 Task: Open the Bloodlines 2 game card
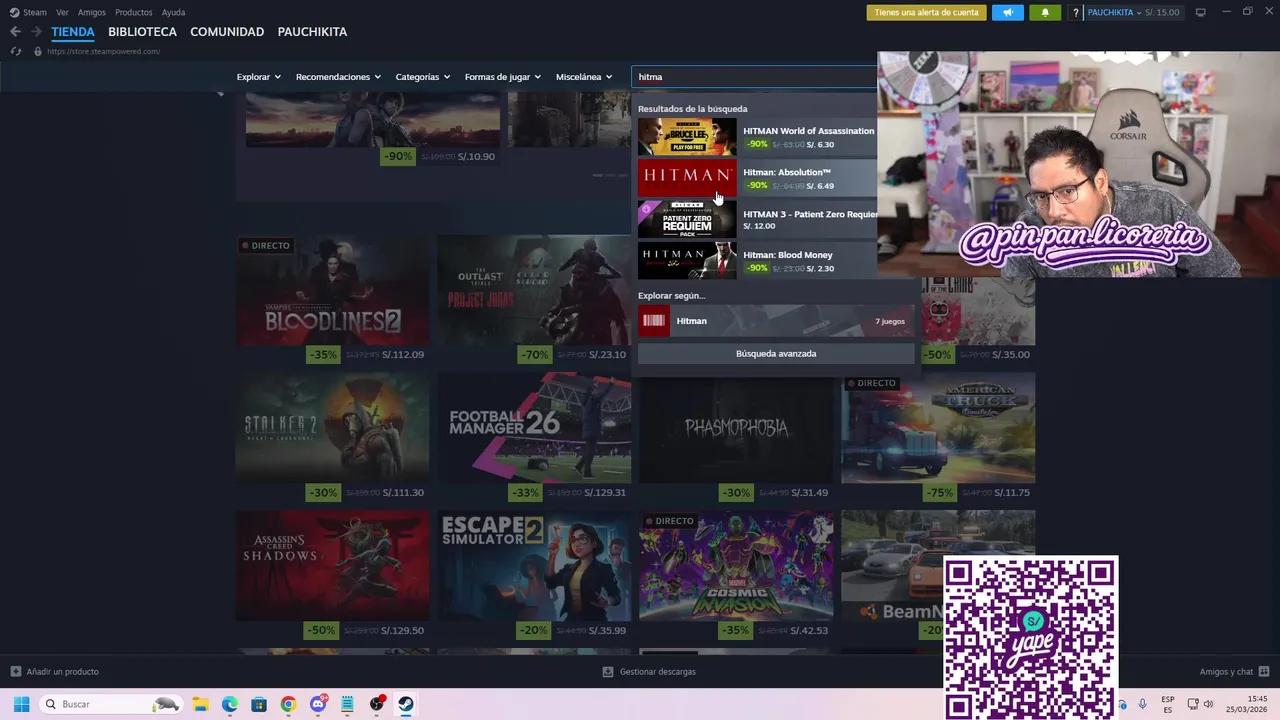click(332, 290)
